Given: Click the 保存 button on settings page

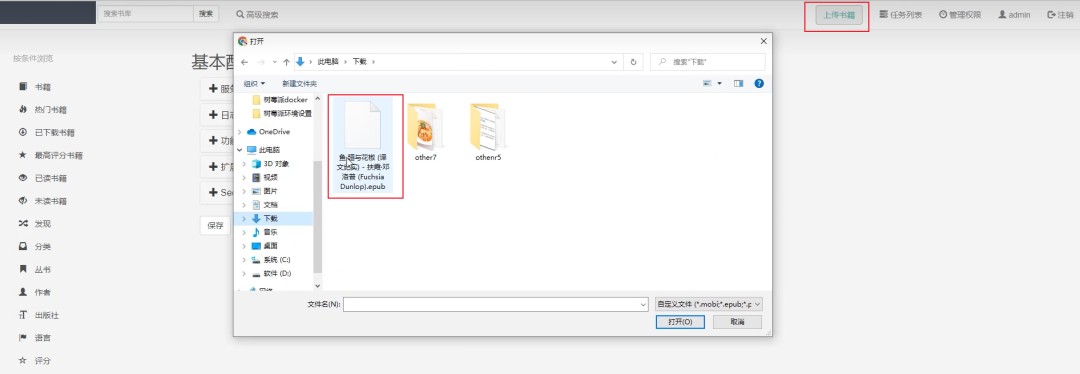Looking at the screenshot, I should (x=216, y=225).
